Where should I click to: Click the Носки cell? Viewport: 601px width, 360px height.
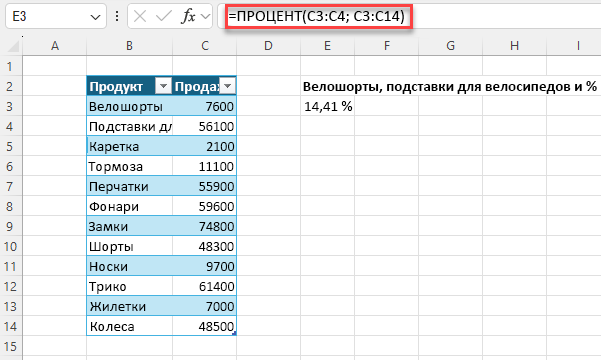[x=130, y=266]
